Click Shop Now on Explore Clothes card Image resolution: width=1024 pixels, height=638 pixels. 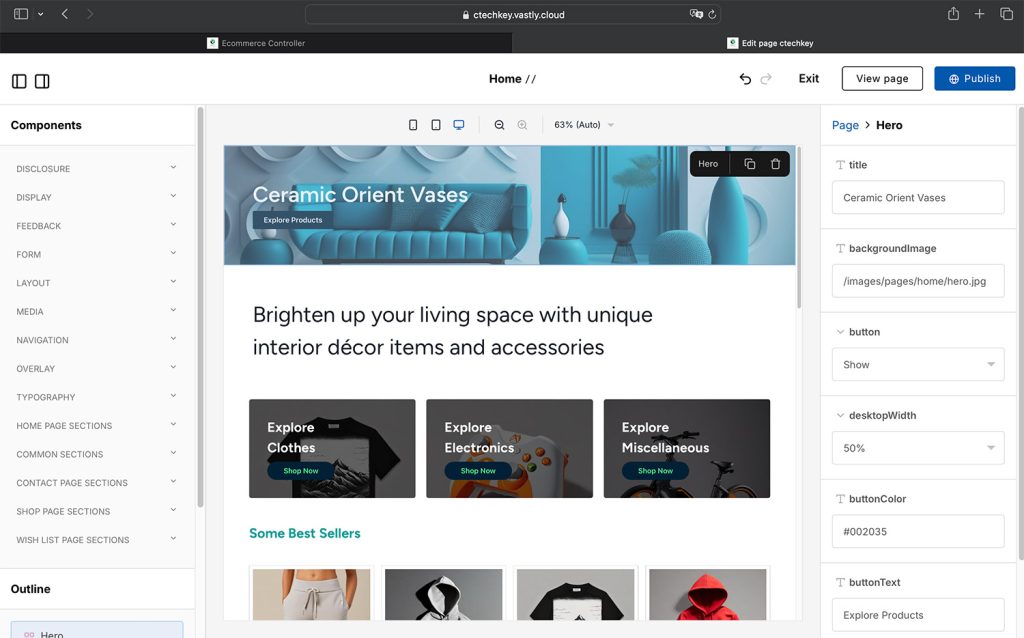(301, 471)
